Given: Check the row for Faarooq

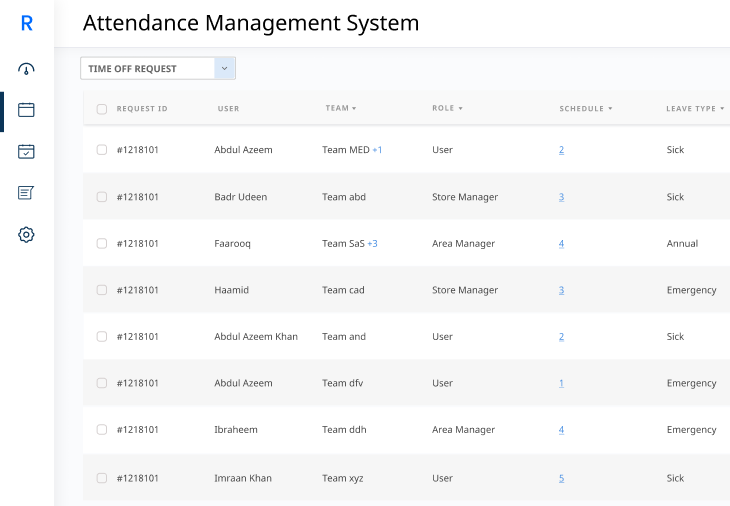Looking at the screenshot, I should coord(101,243).
